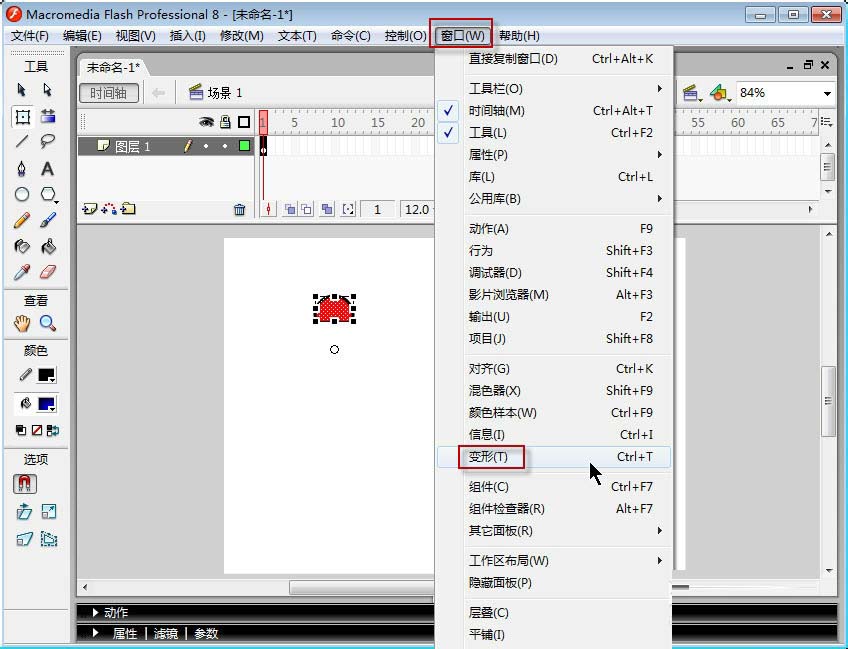The image size is (848, 649).
Task: Select the Free Transform tool
Action: point(22,116)
